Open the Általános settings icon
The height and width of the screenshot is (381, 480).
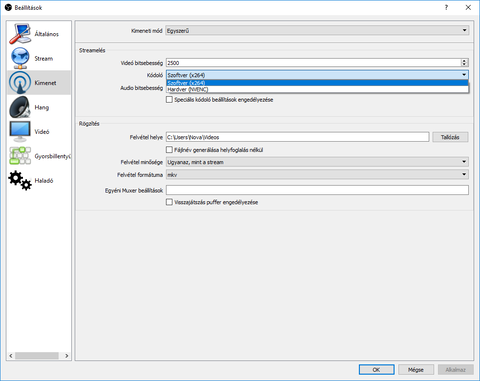click(20, 34)
